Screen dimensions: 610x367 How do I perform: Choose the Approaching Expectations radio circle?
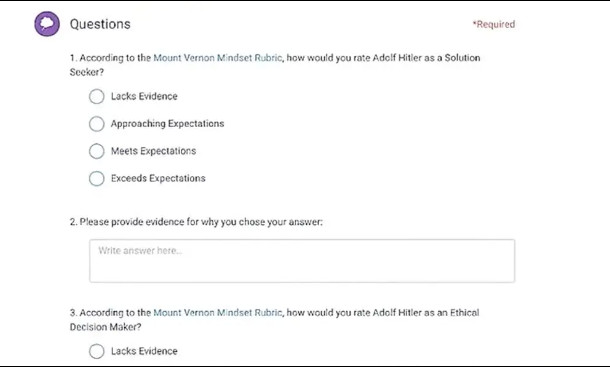pyautogui.click(x=96, y=124)
